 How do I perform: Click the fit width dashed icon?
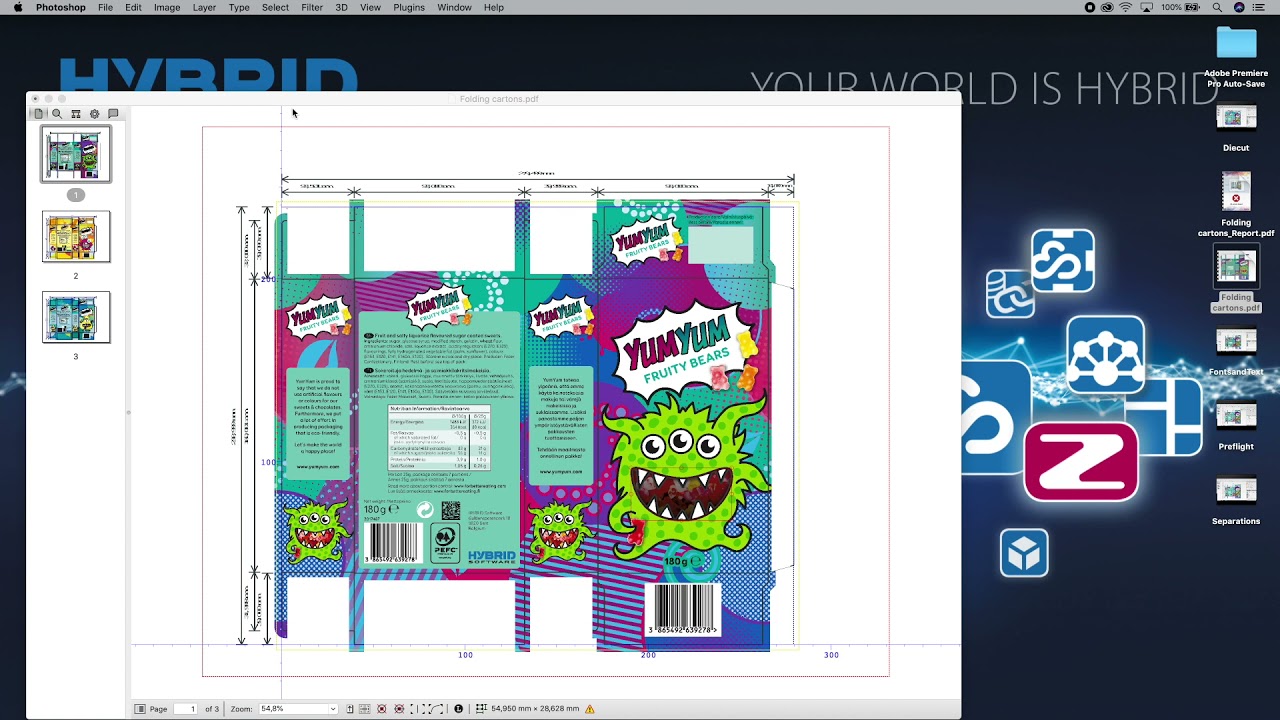coord(365,709)
